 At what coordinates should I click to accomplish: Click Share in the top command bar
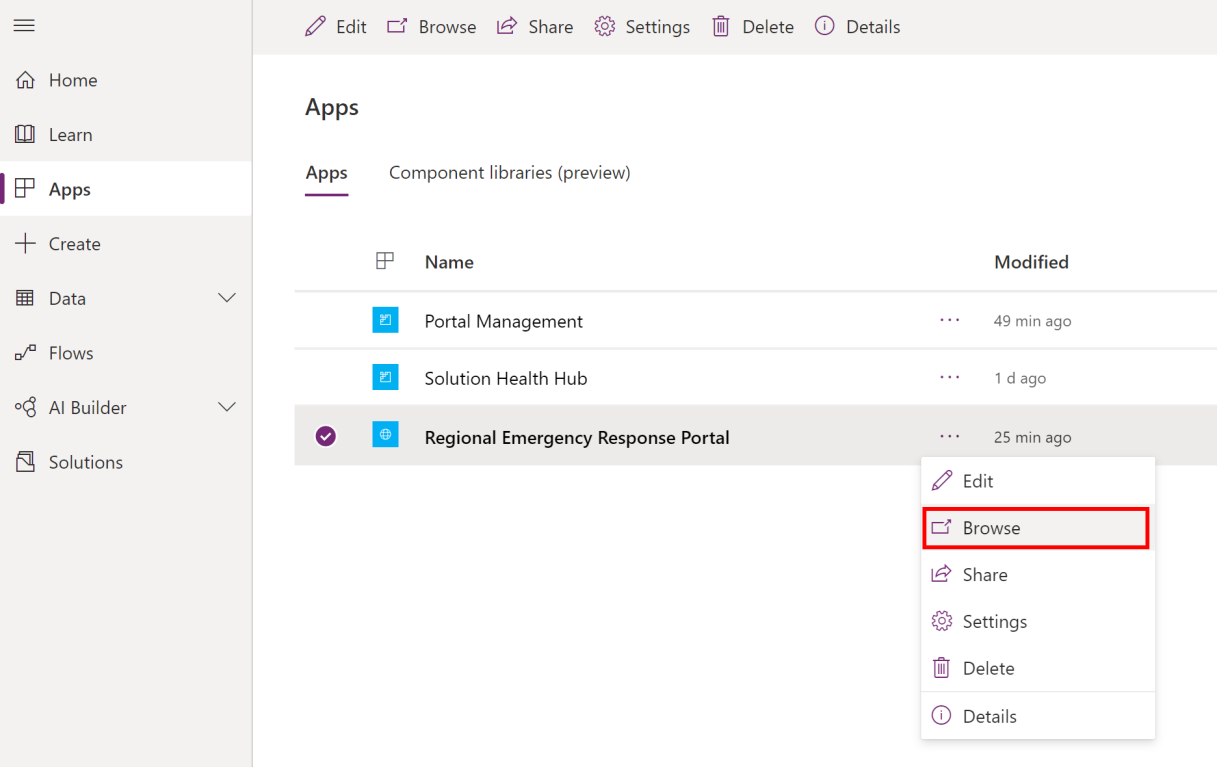coord(535,27)
